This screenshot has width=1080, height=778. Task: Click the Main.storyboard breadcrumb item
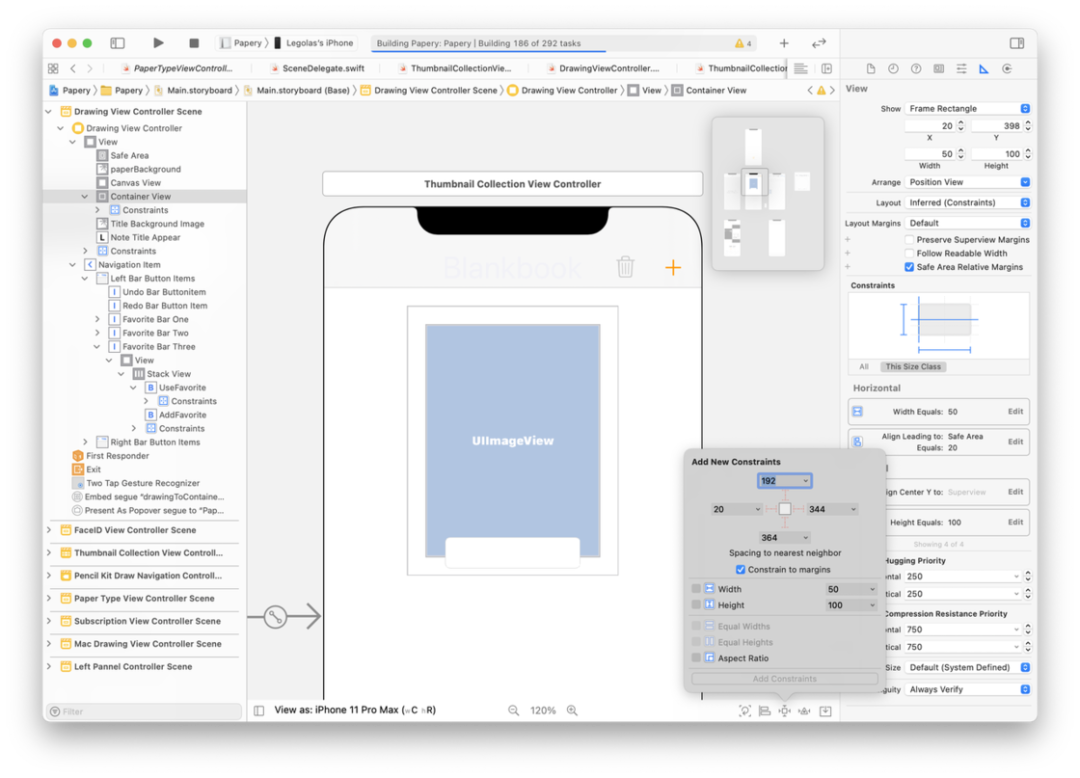[194, 90]
